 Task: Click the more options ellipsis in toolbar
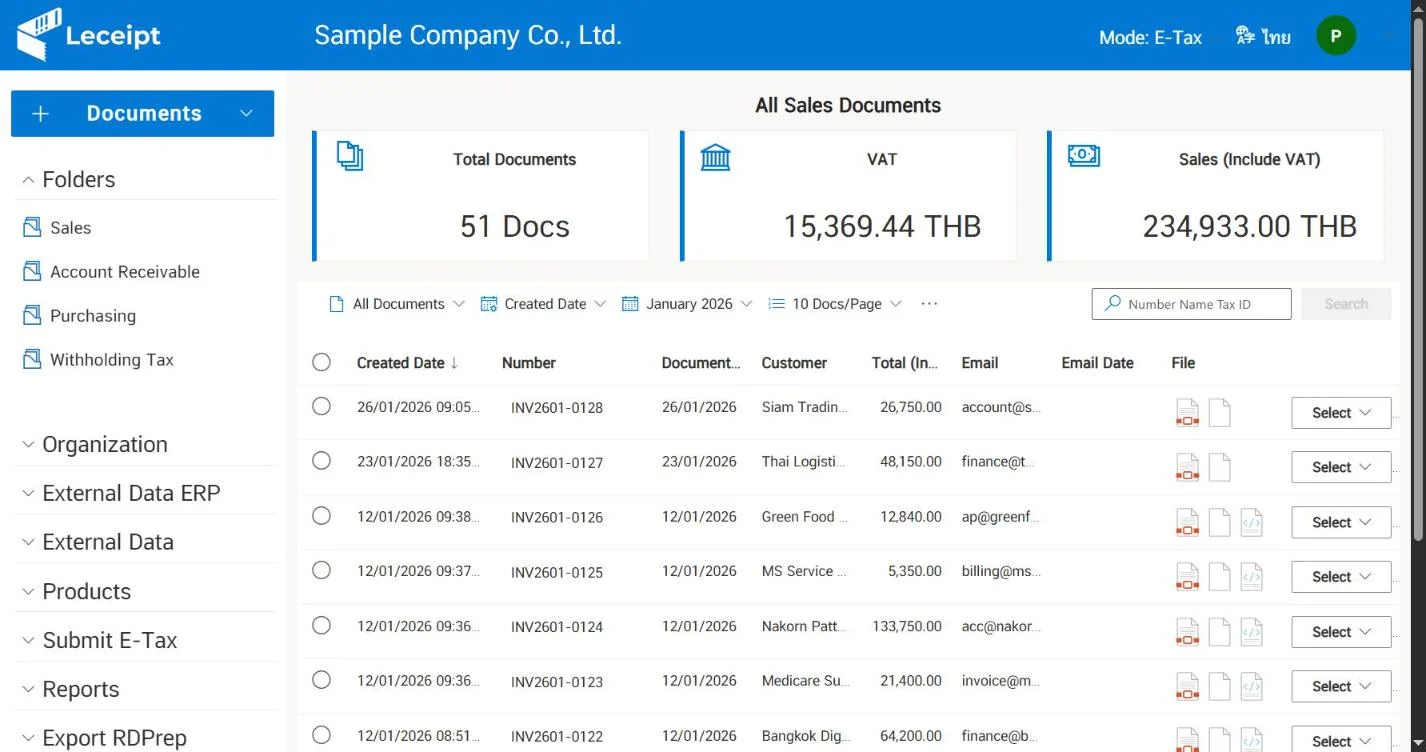(929, 304)
